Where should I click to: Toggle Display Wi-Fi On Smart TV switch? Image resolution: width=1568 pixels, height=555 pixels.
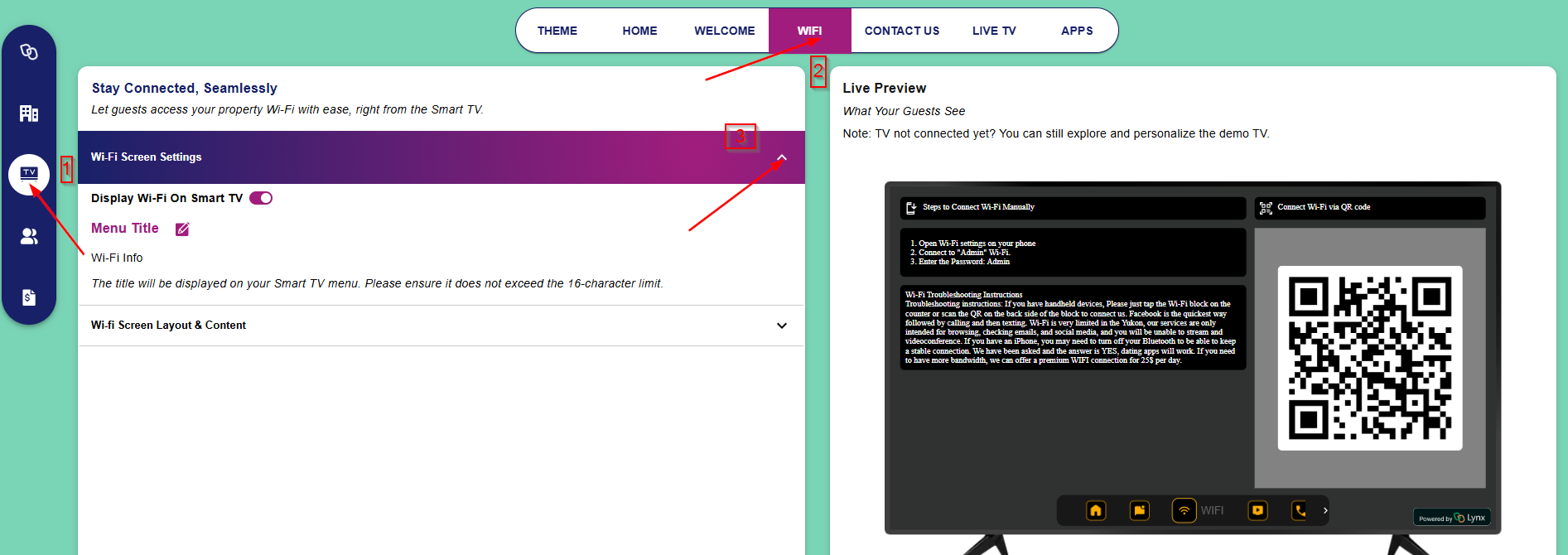[261, 198]
